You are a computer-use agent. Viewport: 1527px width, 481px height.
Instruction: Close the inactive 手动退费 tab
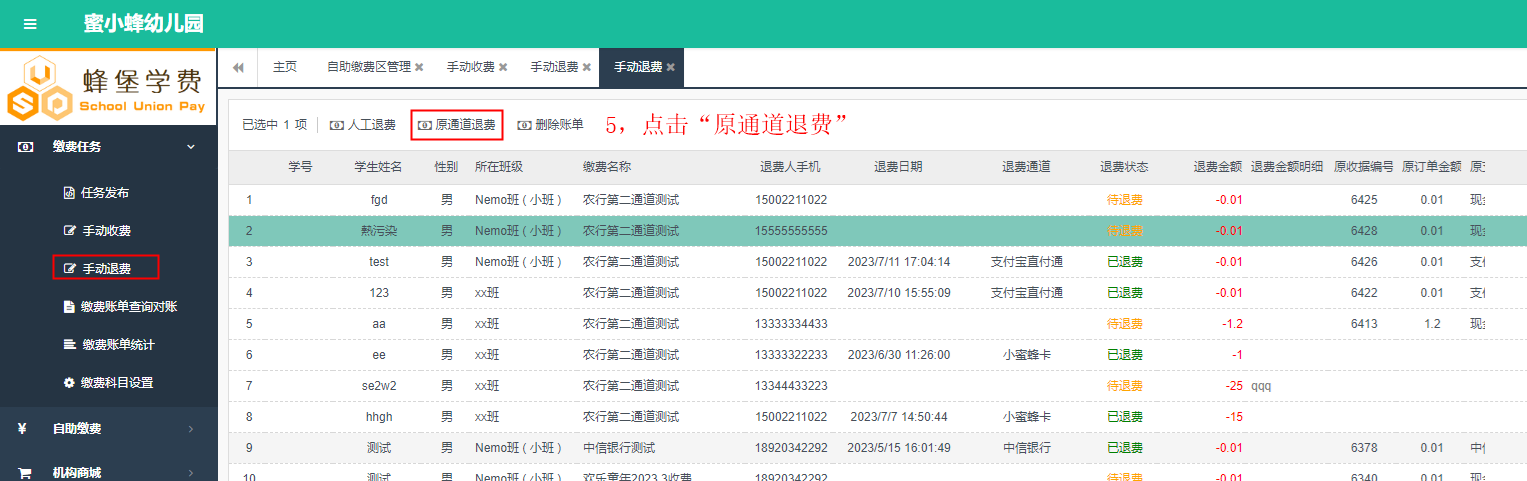point(587,68)
